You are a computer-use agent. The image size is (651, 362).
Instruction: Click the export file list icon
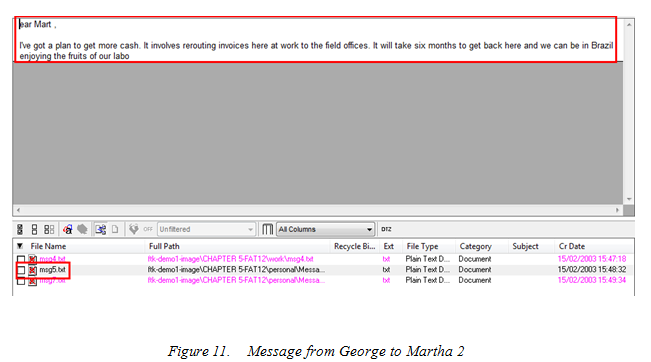click(x=100, y=229)
